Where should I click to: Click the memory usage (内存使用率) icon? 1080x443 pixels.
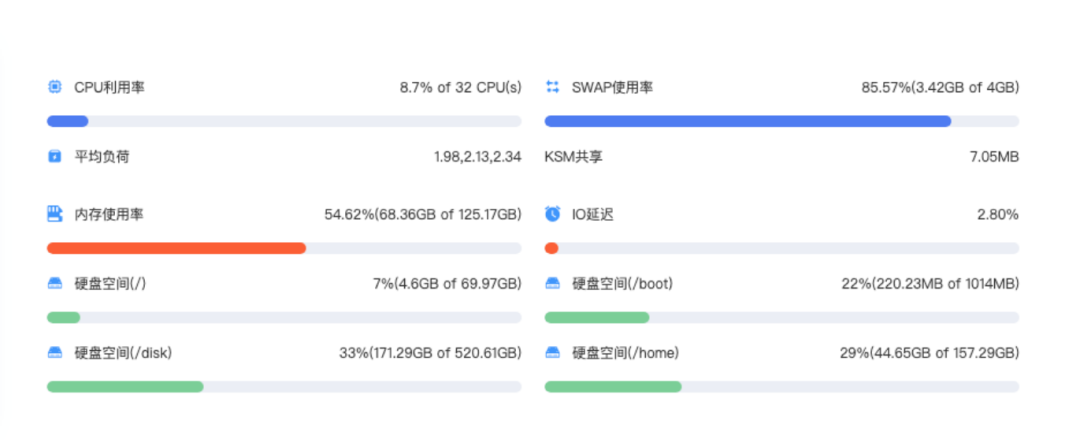pyautogui.click(x=54, y=214)
